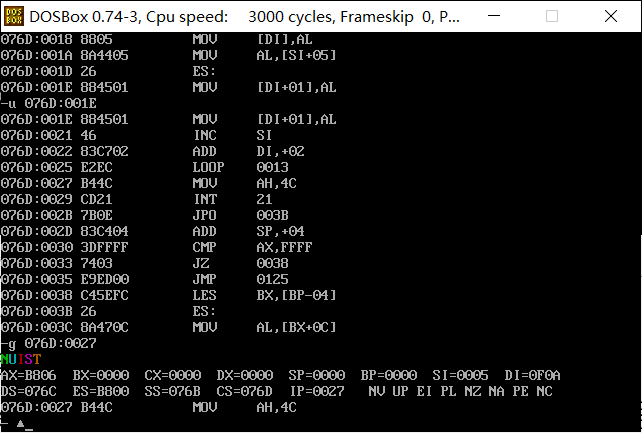Click the 'LES BX,[BP-04]' instruction
Screen dimensions: 642x433
pos(264,295)
